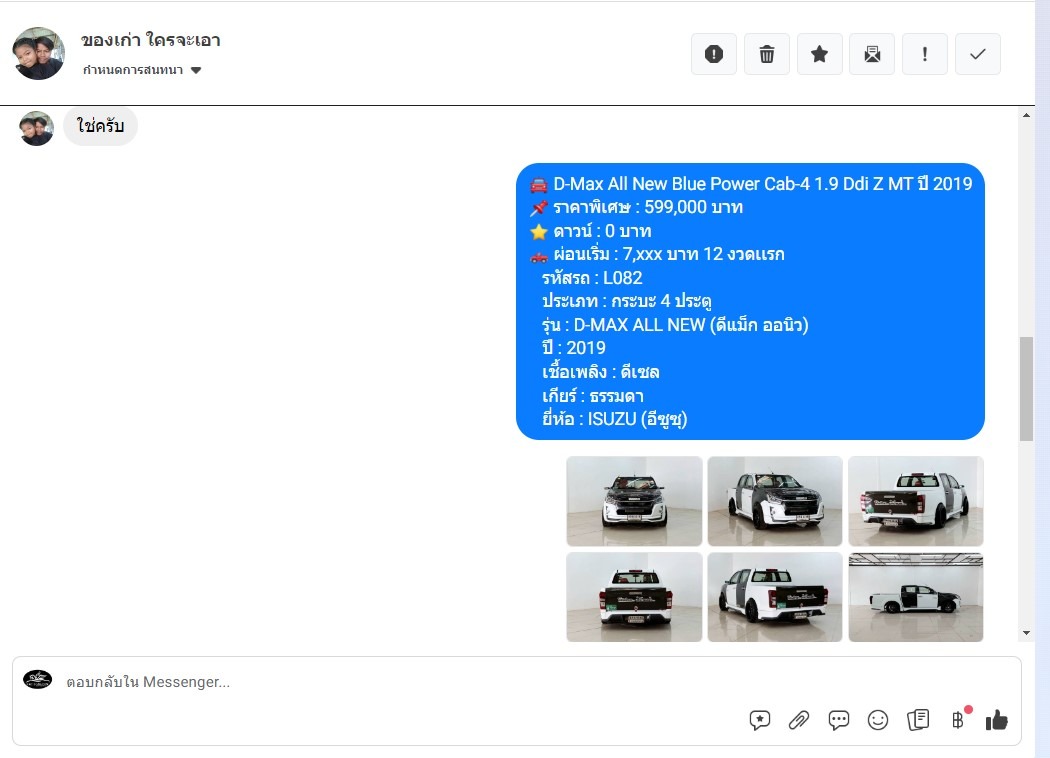Click scrollbar down arrow in chat
Screen dimensions: 1050x758
[1026, 633]
